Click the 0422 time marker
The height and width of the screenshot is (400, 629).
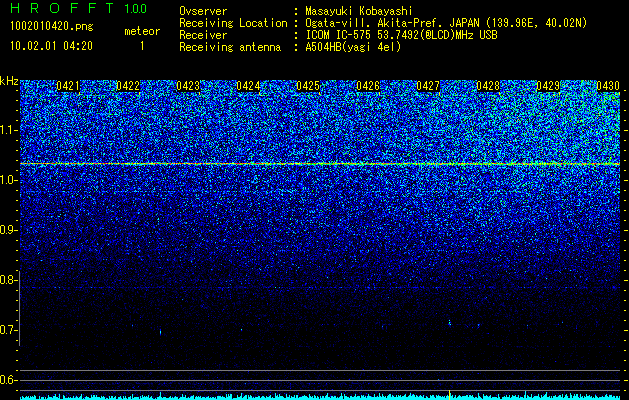pyautogui.click(x=128, y=86)
